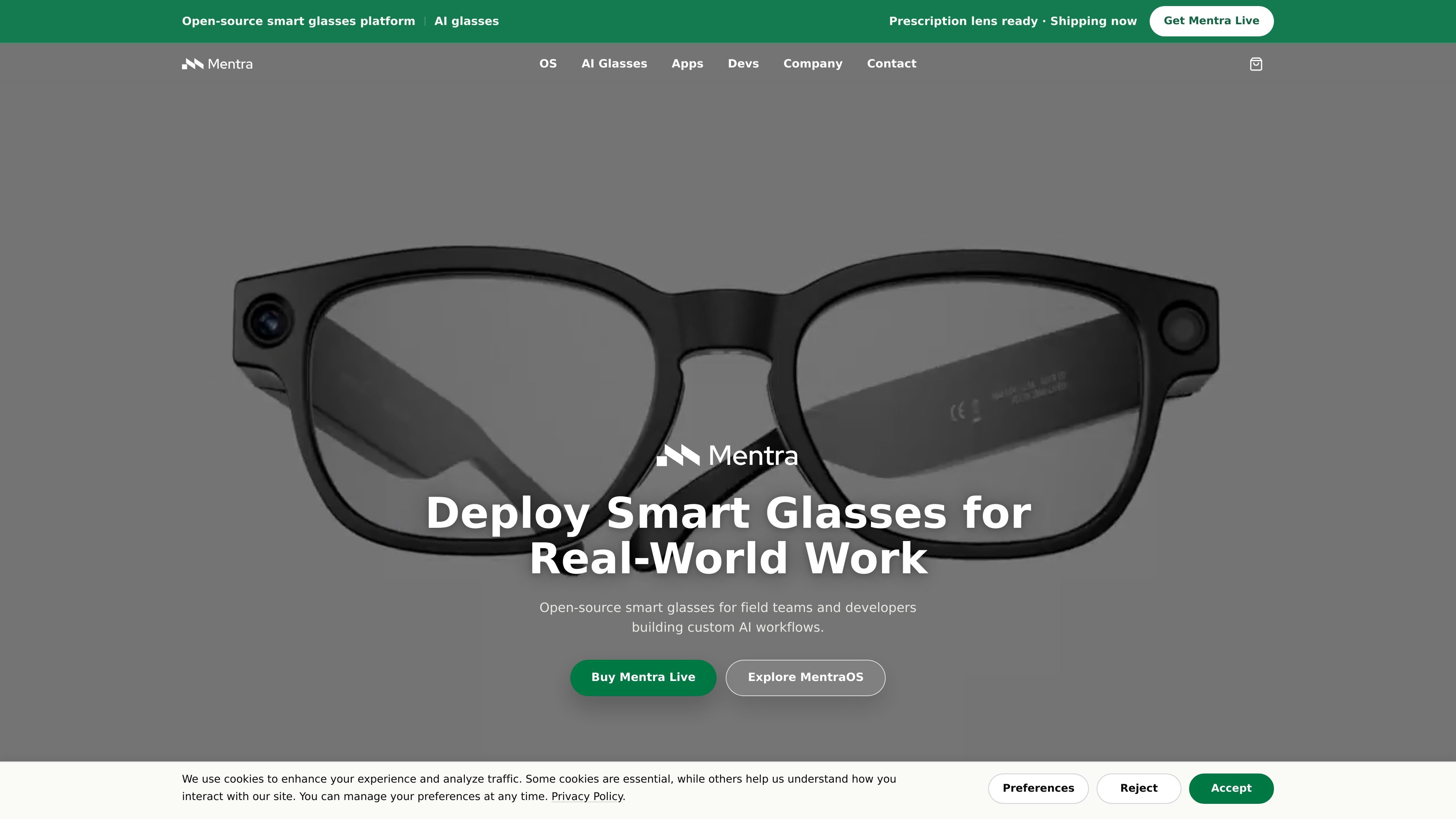
Task: Open the Company menu item
Action: point(813,64)
